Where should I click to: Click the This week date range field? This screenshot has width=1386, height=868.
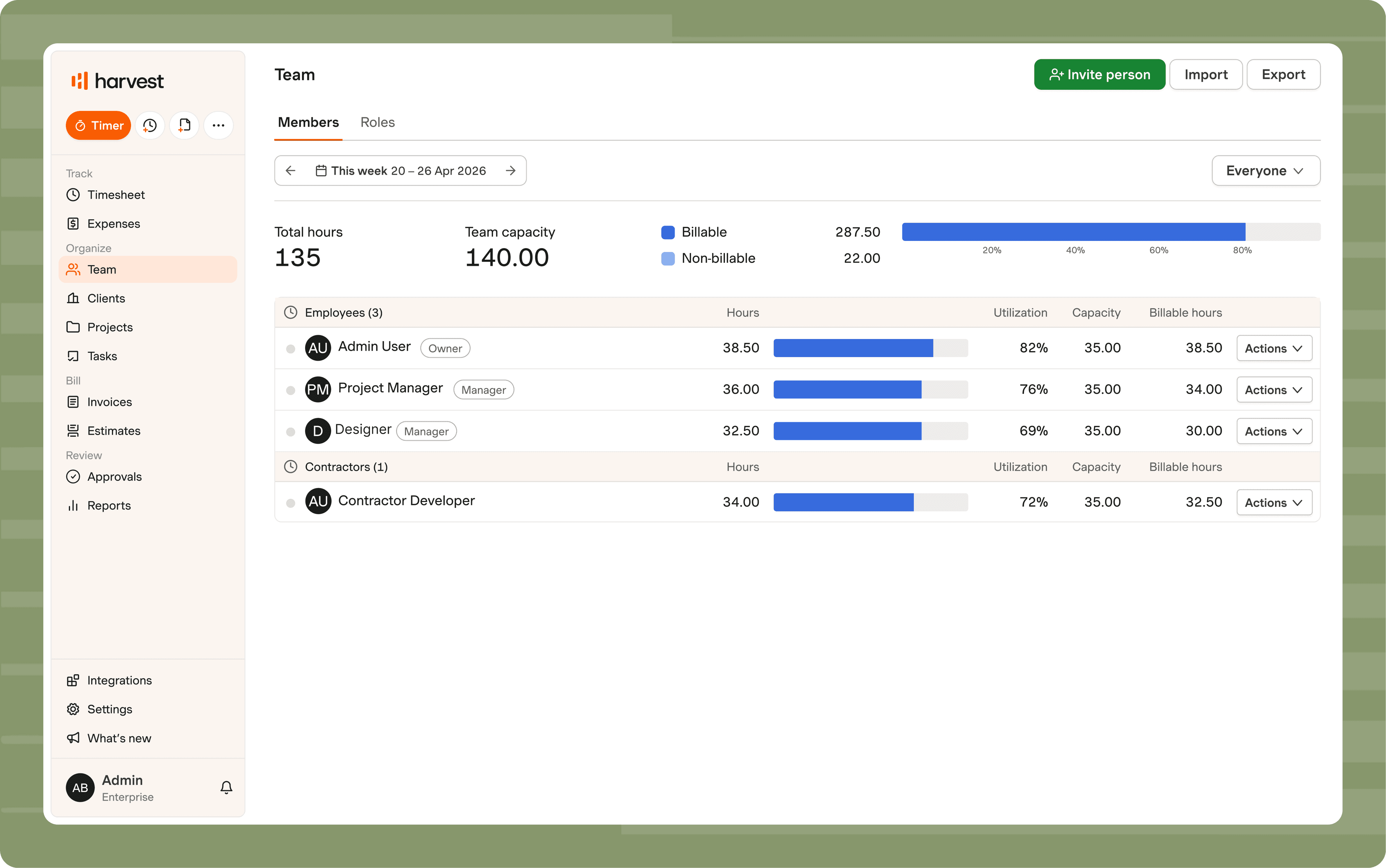(x=400, y=171)
